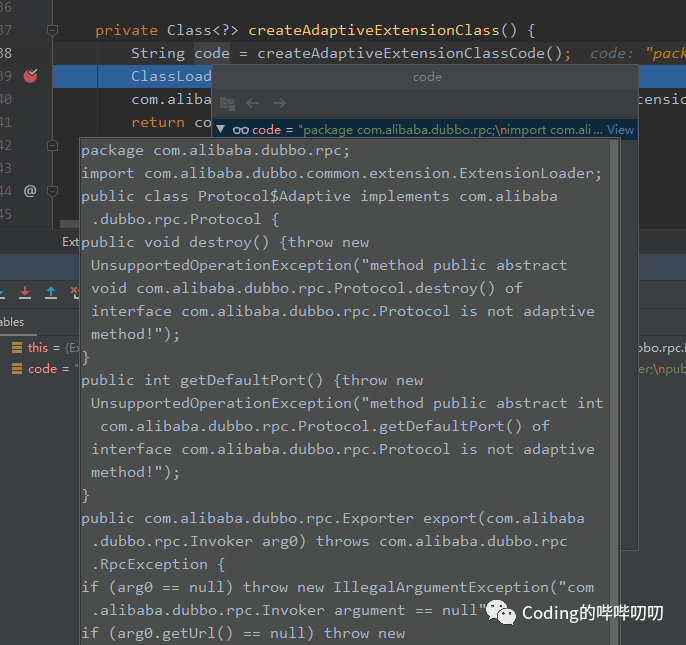This screenshot has width=686, height=645.
Task: Click the red Step Into arrow
Action: (x=25, y=292)
